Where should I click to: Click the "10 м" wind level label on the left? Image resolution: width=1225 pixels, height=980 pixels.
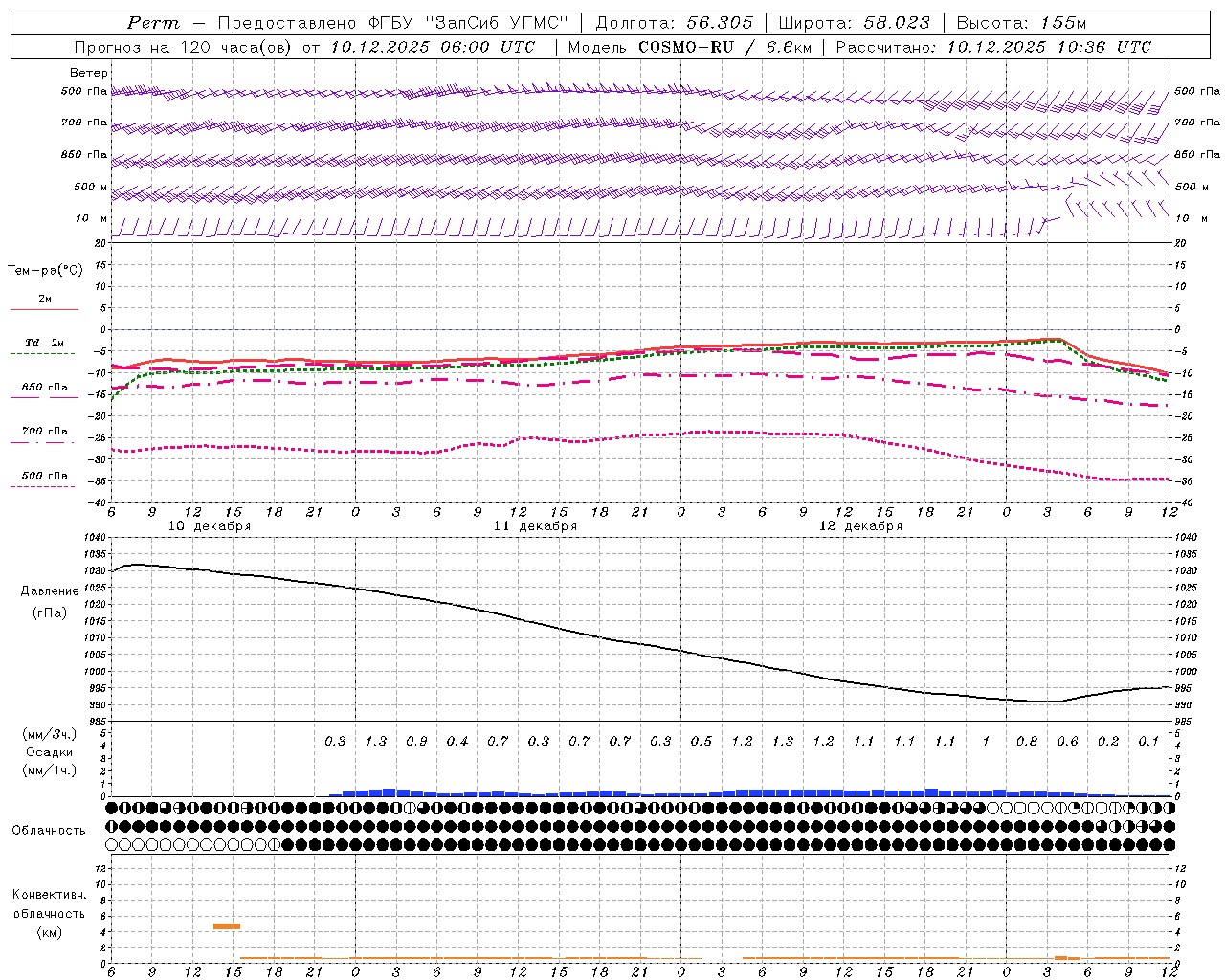[x=91, y=219]
